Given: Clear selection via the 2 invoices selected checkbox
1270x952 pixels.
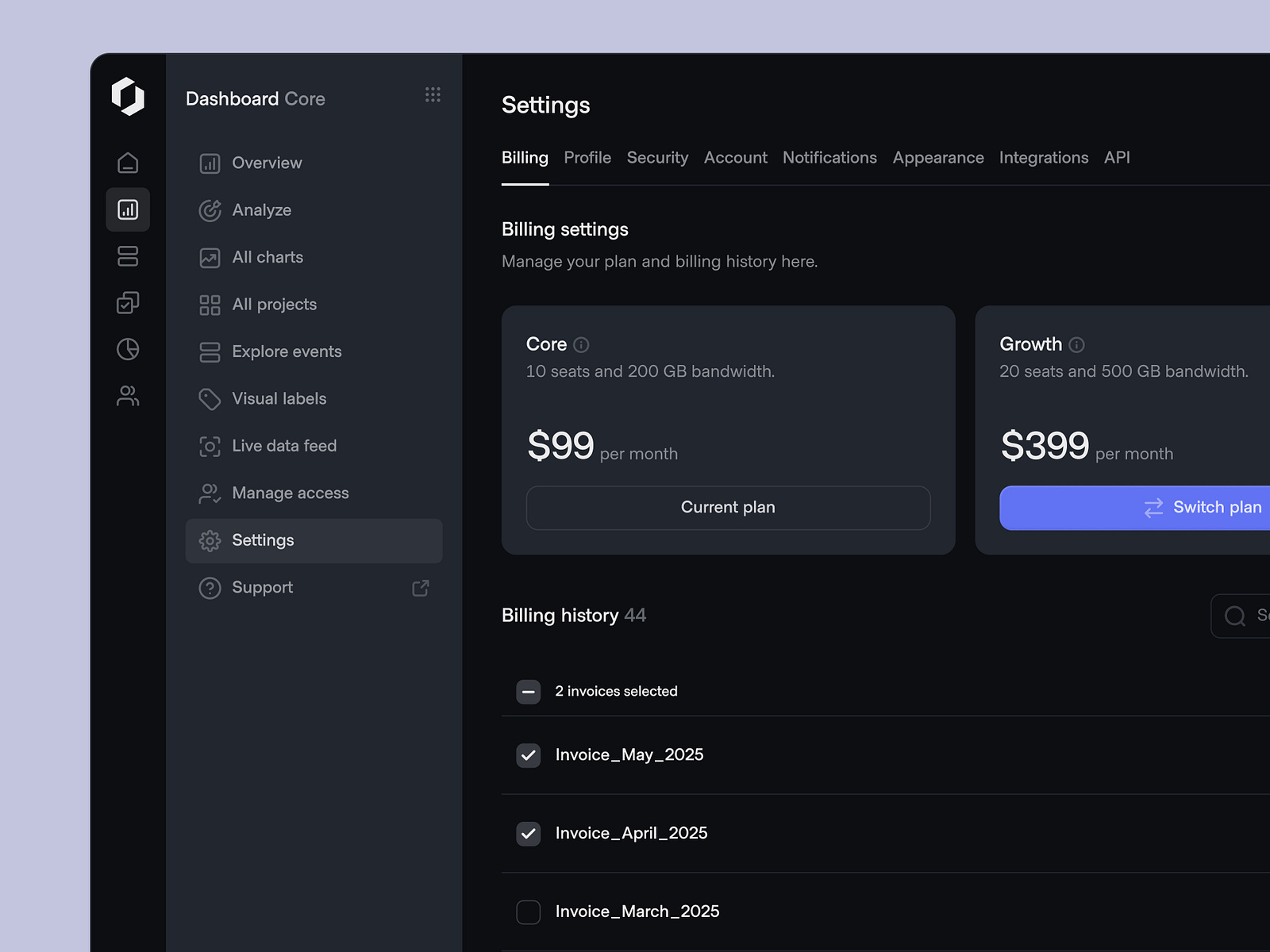Looking at the screenshot, I should [528, 691].
